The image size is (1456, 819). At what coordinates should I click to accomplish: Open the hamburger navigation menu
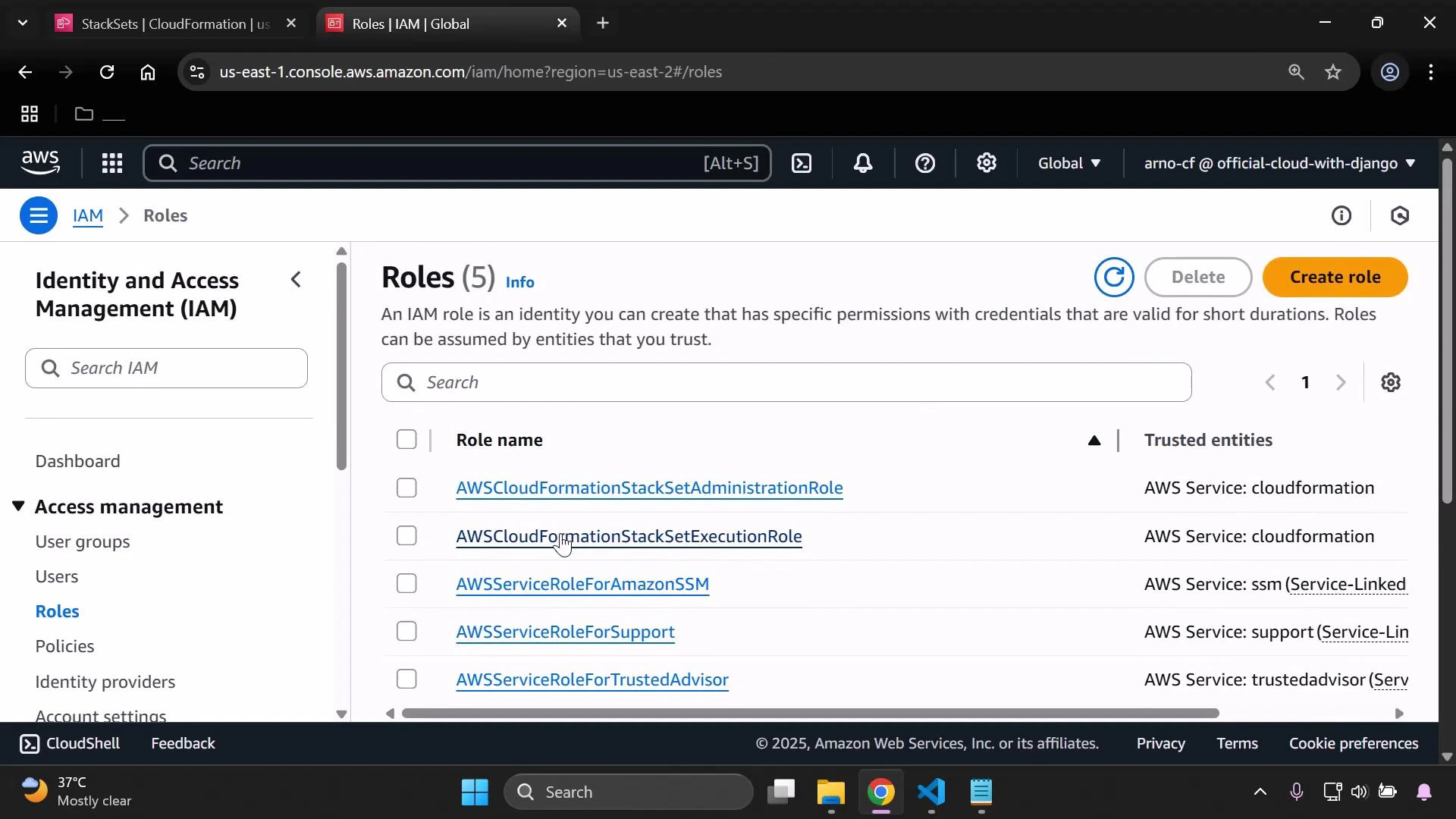[39, 215]
